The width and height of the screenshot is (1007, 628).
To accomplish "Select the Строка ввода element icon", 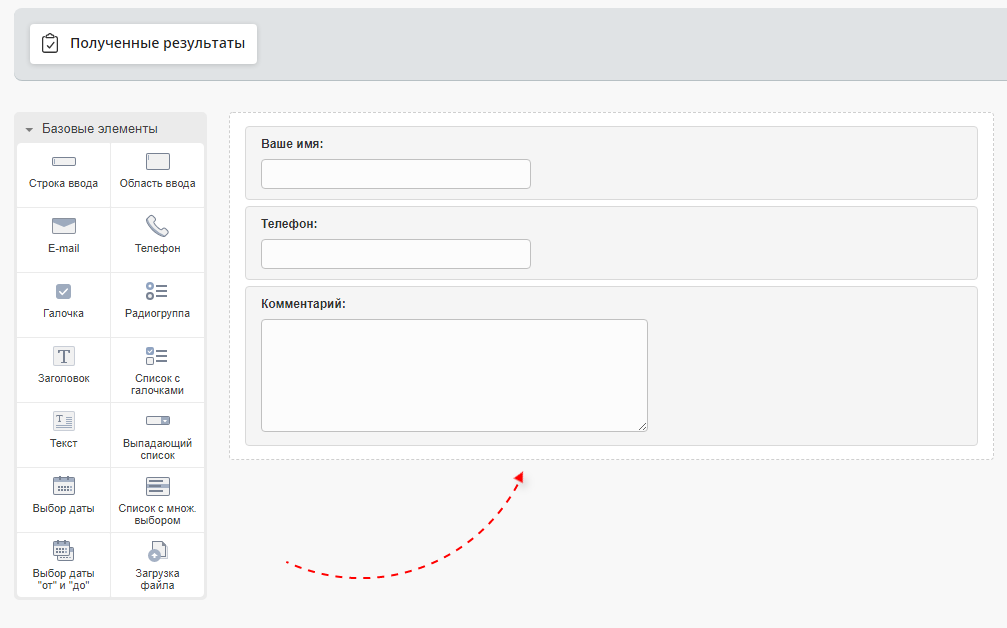I will (64, 162).
